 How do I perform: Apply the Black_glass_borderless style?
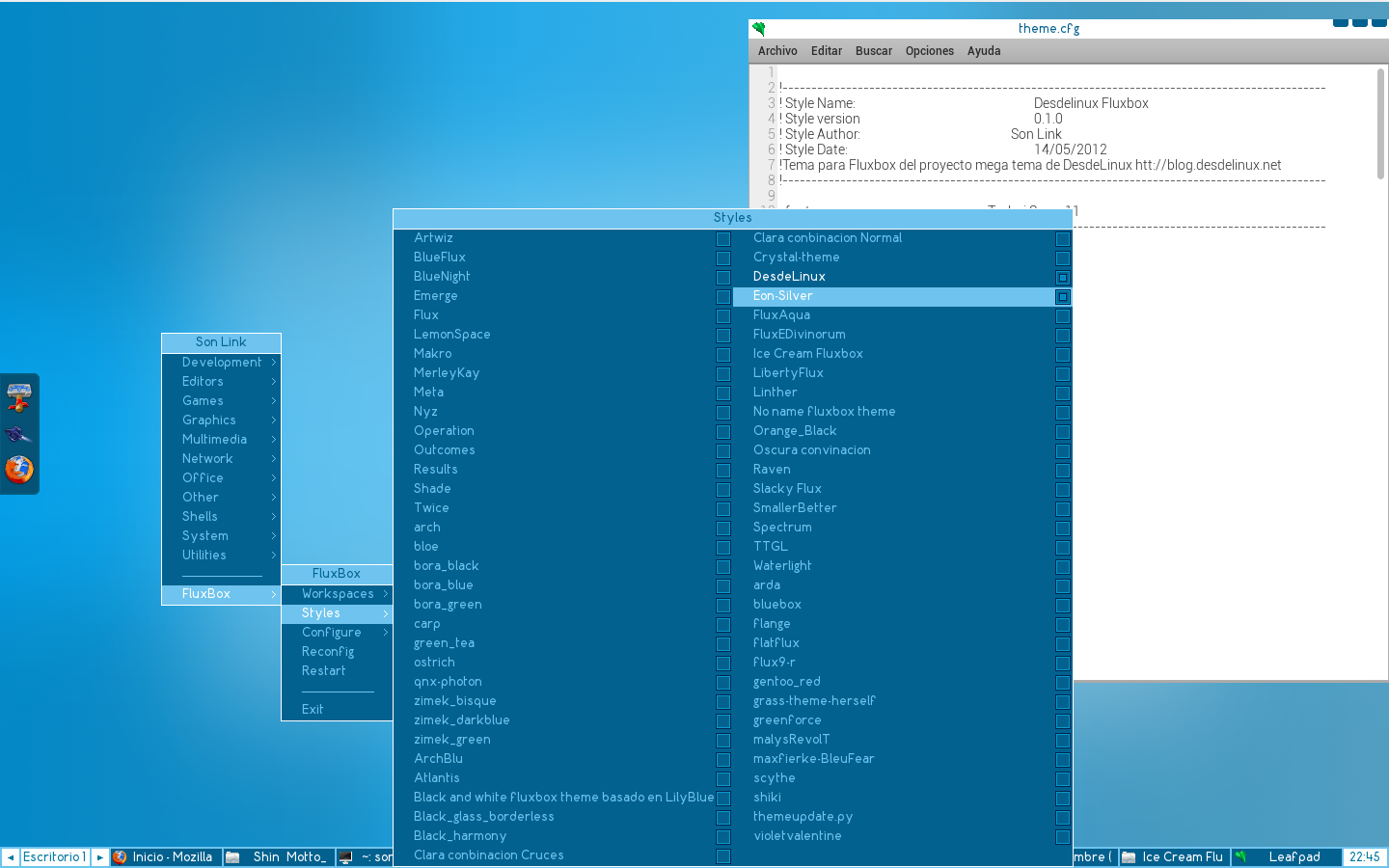[x=563, y=817]
